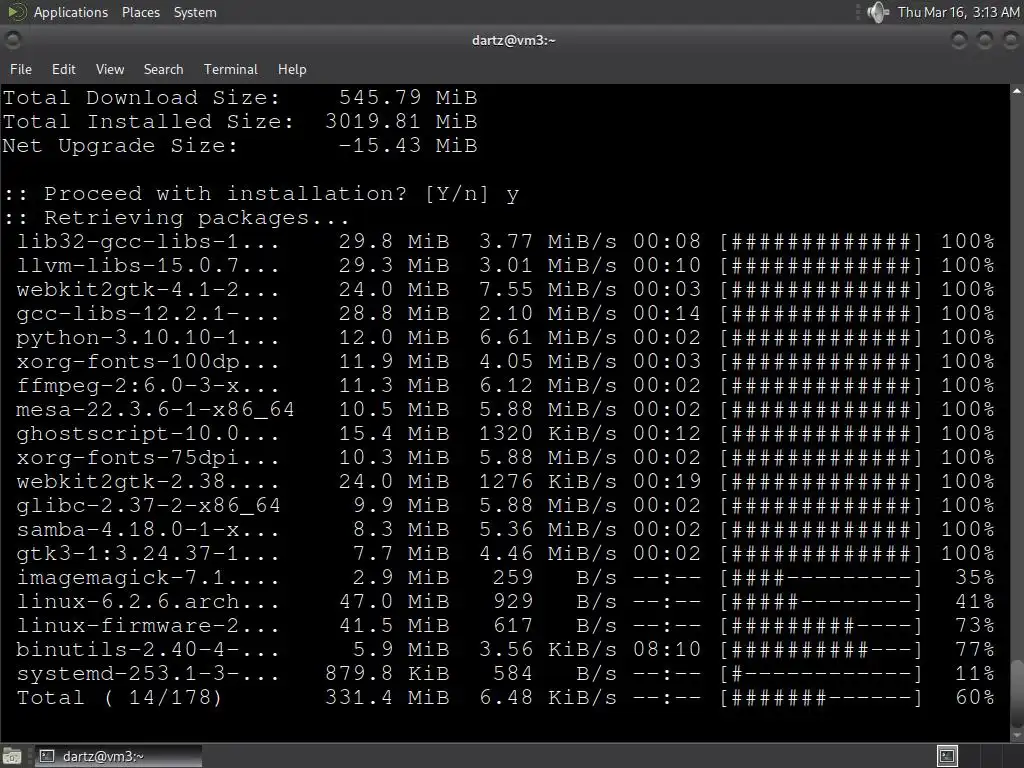Open the terminal File menu

[x=21, y=69]
